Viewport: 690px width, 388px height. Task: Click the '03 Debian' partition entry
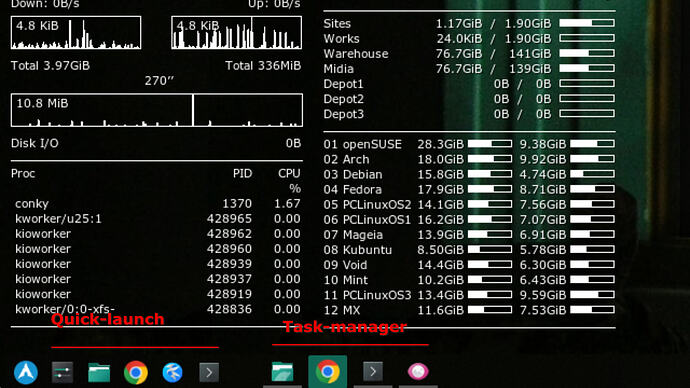pos(353,175)
